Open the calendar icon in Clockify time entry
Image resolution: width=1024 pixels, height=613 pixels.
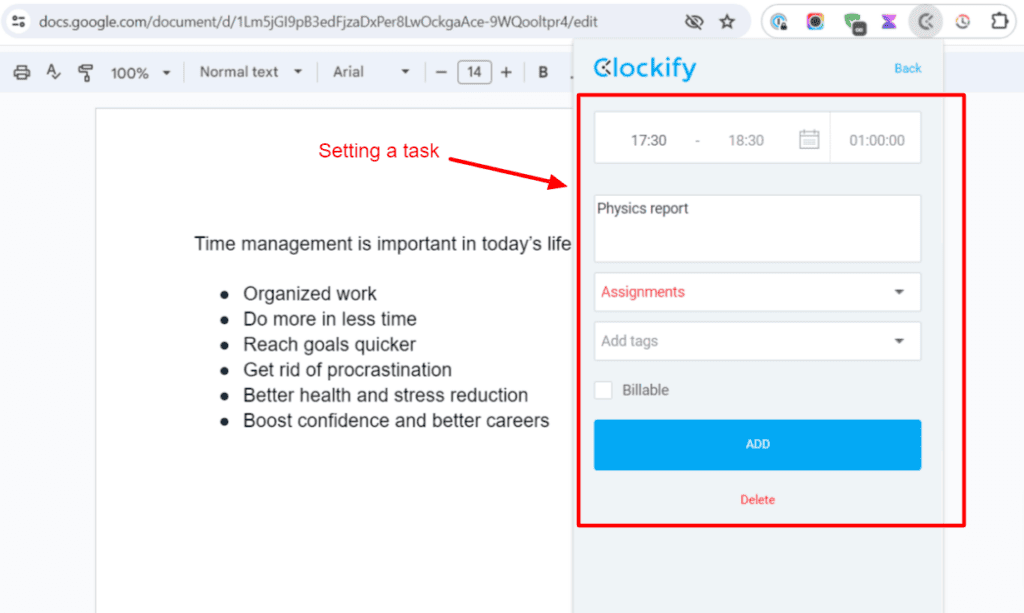809,140
